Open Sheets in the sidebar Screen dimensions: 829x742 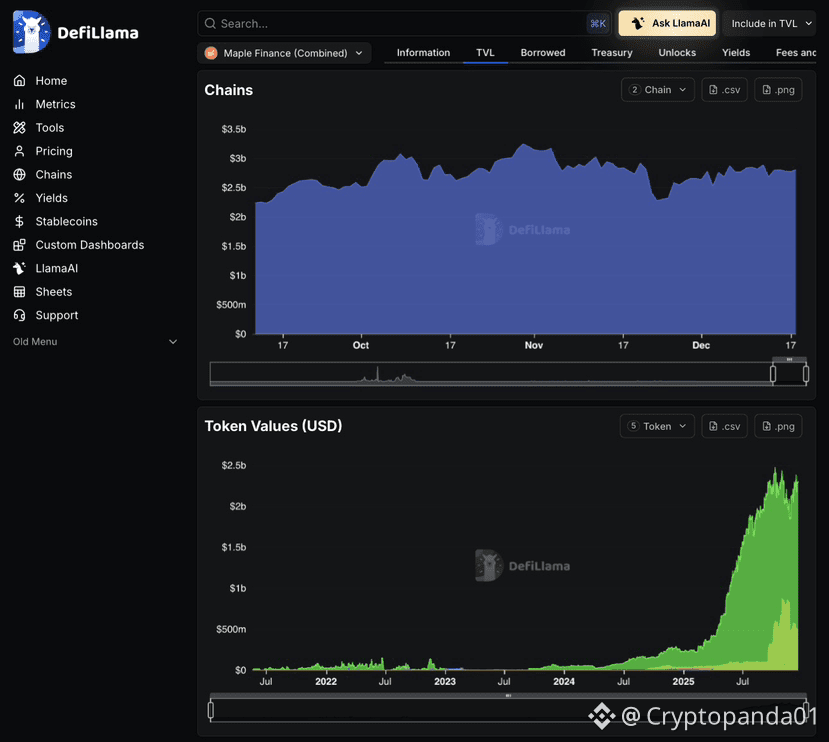coord(42,292)
